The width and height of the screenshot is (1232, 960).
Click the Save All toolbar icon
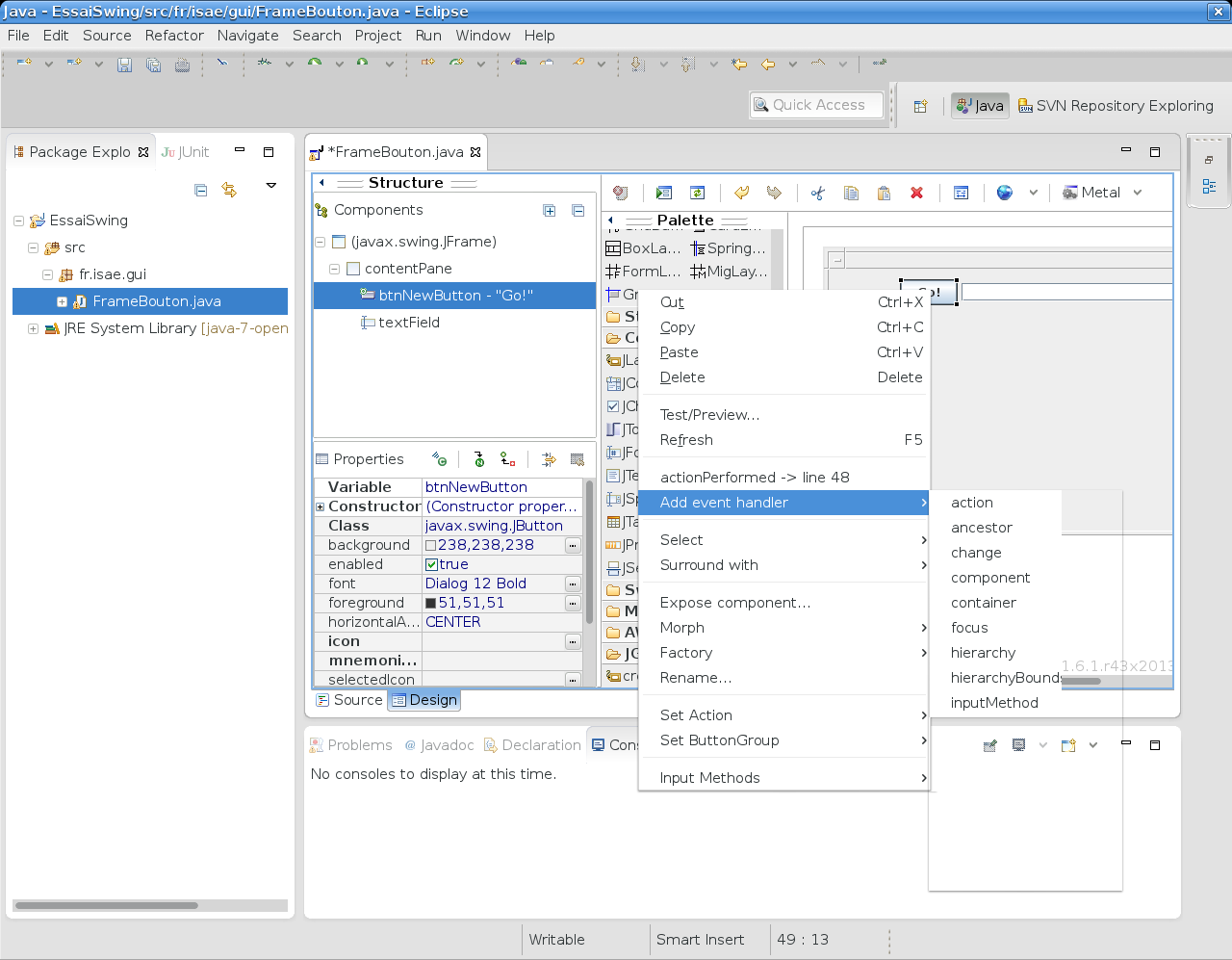(153, 65)
